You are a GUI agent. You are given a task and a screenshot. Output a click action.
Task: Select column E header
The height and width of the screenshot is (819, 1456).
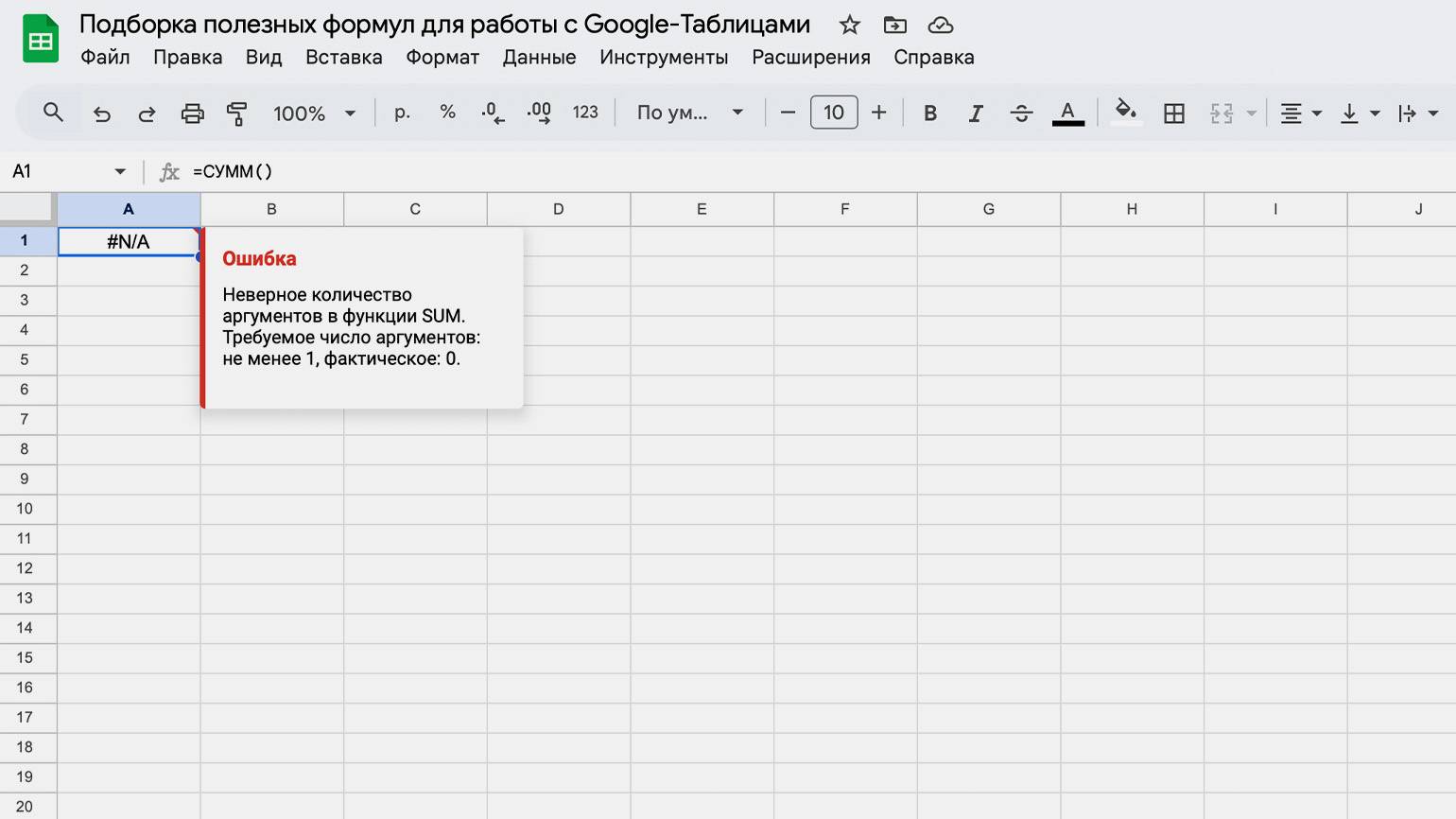[702, 209]
